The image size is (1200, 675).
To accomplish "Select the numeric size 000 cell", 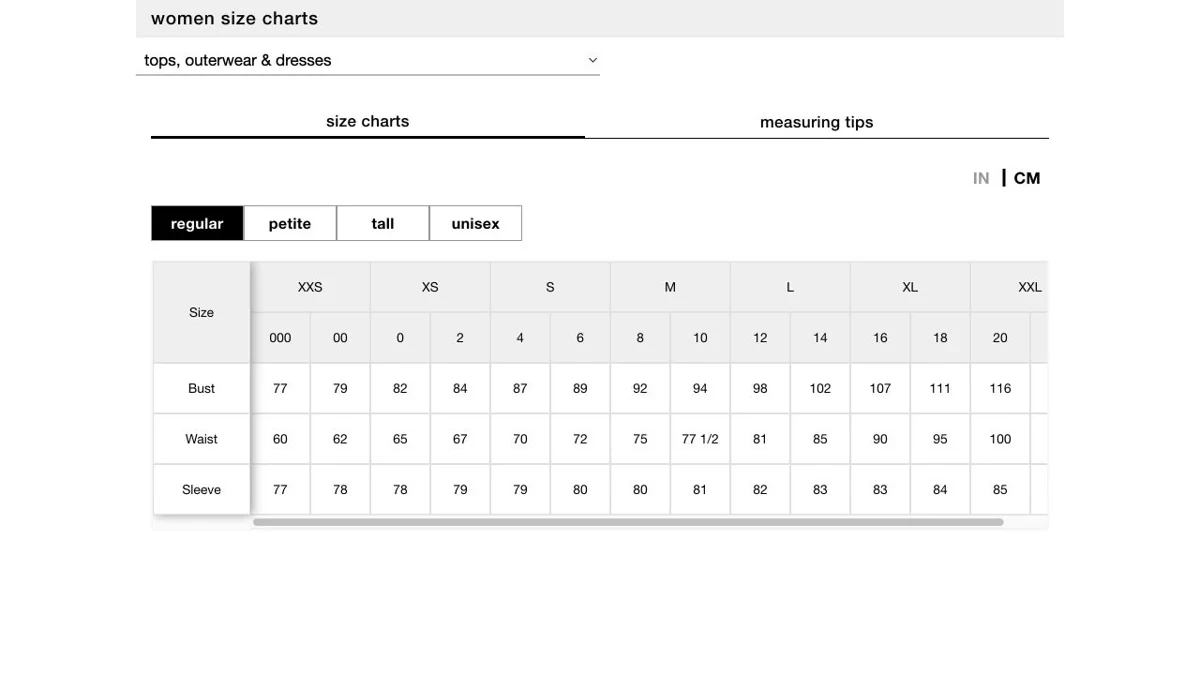I will (x=280, y=338).
